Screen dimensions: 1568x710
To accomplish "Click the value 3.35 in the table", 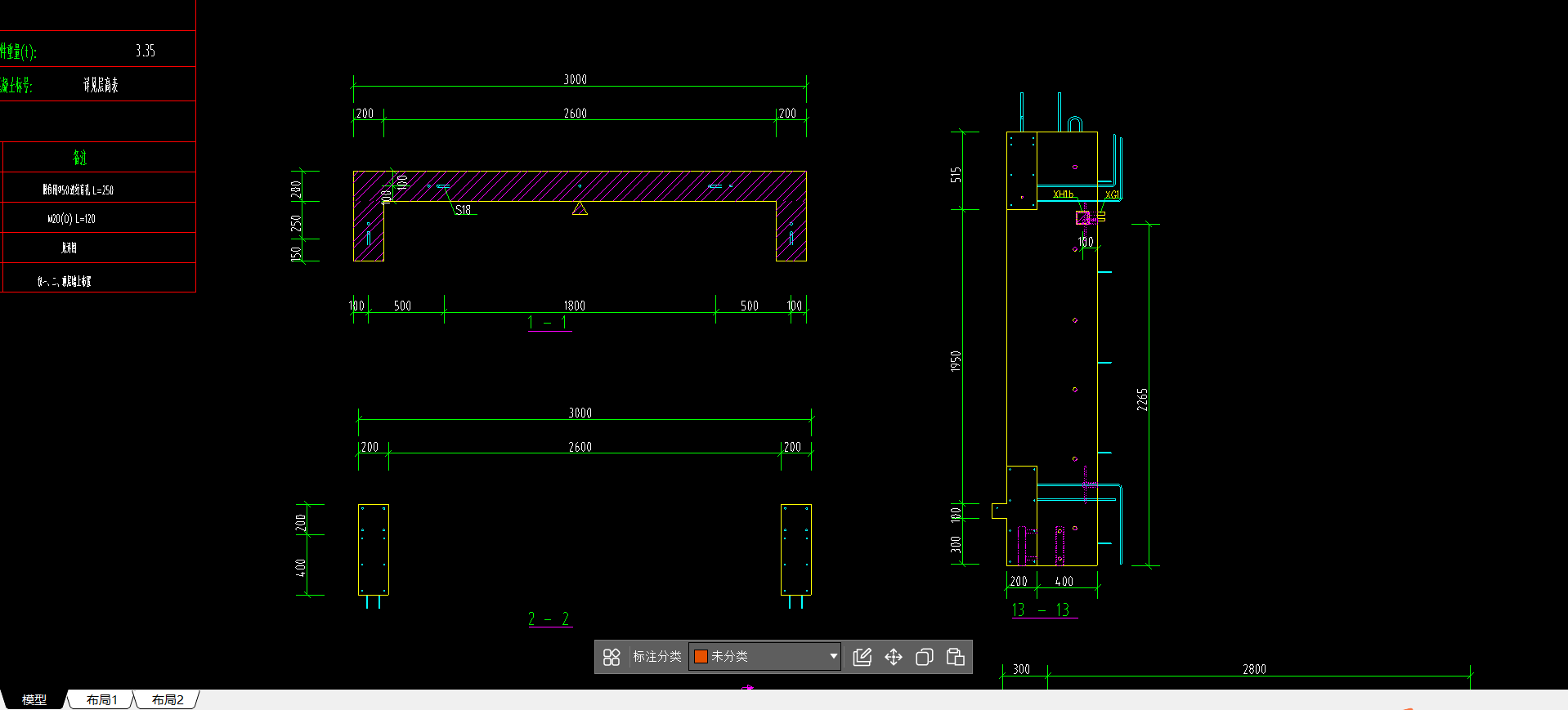I will click(x=146, y=51).
